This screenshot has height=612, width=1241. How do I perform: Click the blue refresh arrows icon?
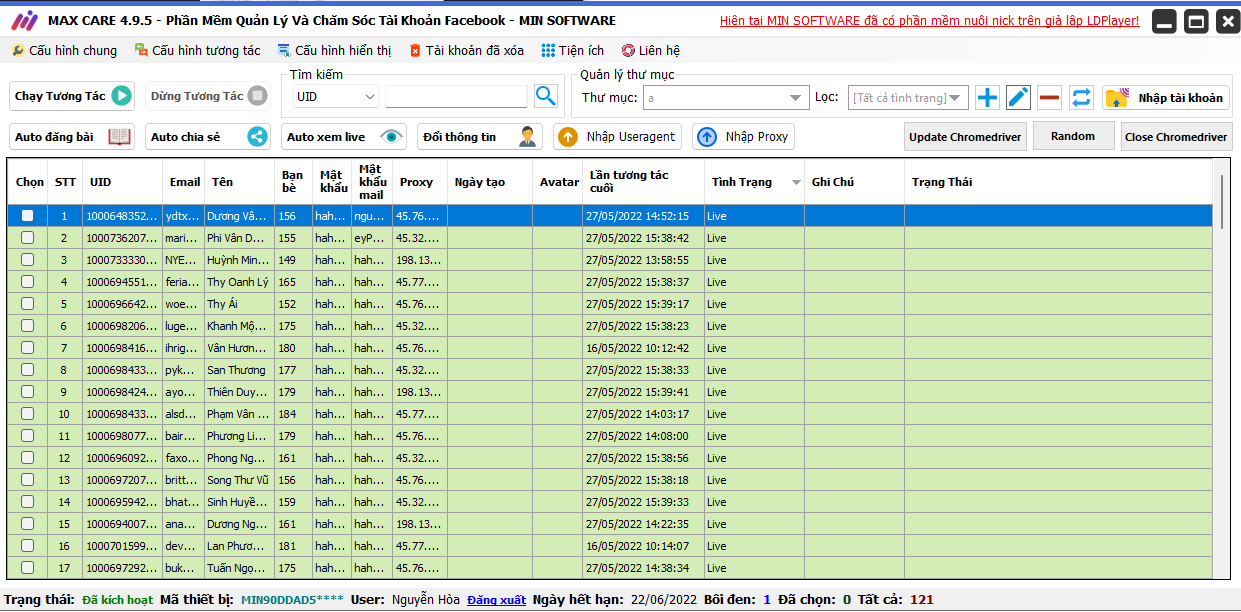1081,97
